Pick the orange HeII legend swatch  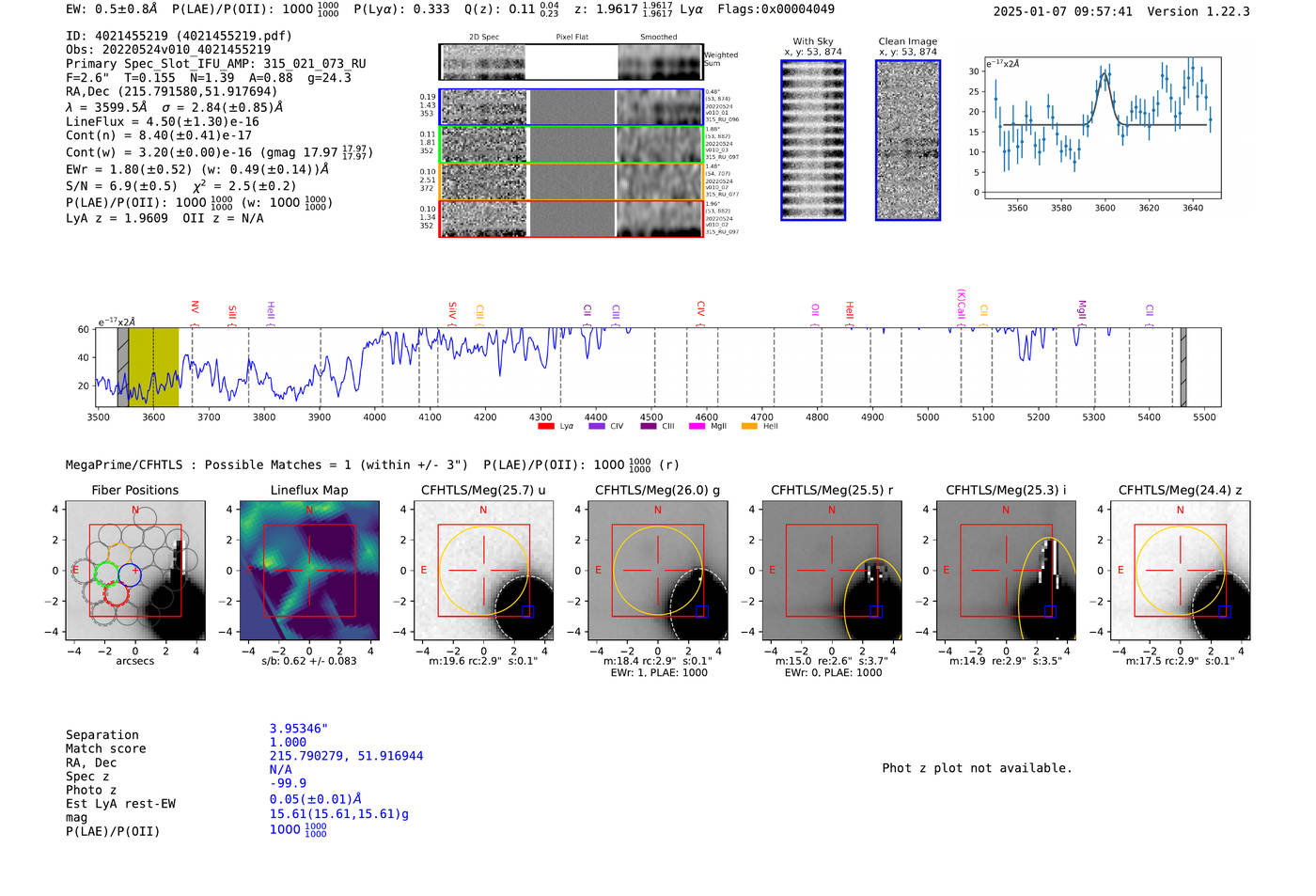749,427
